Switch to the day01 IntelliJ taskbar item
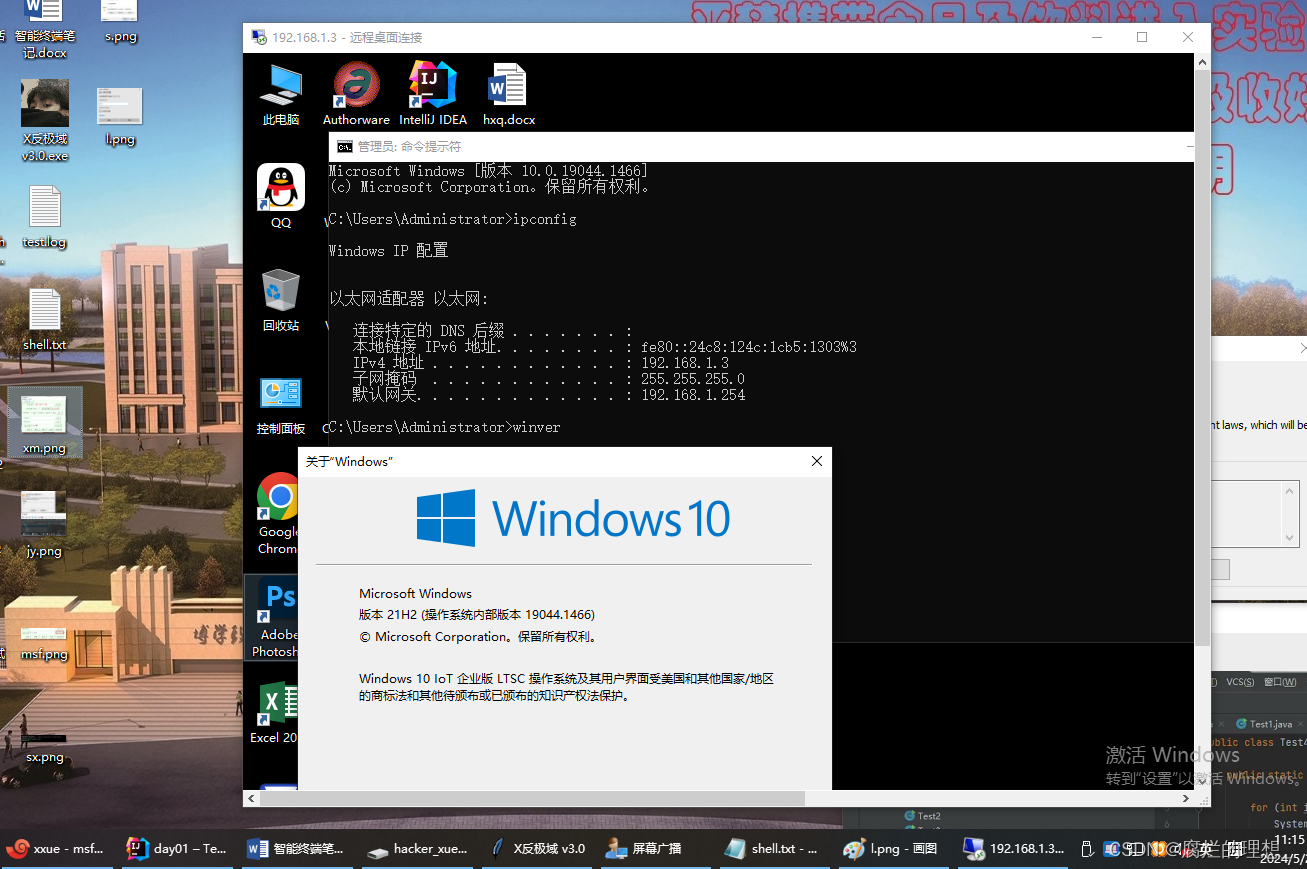The width and height of the screenshot is (1307, 869). click(178, 848)
